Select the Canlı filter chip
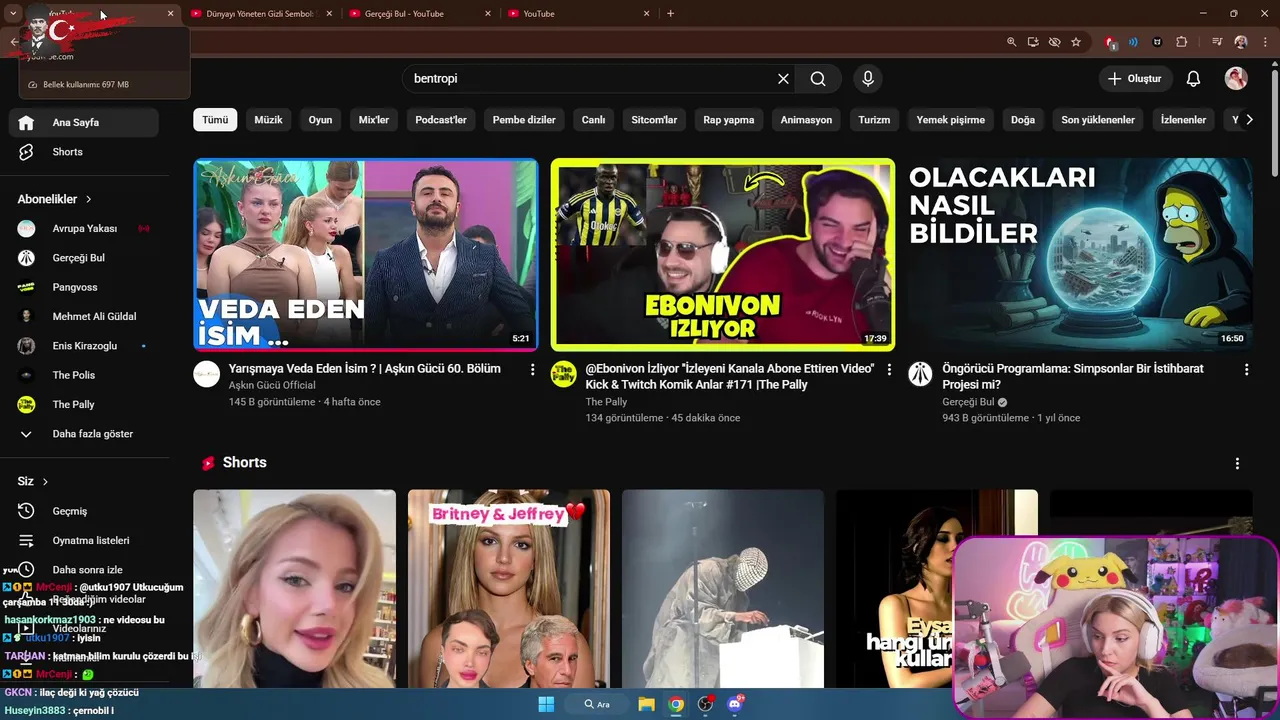 (x=594, y=120)
